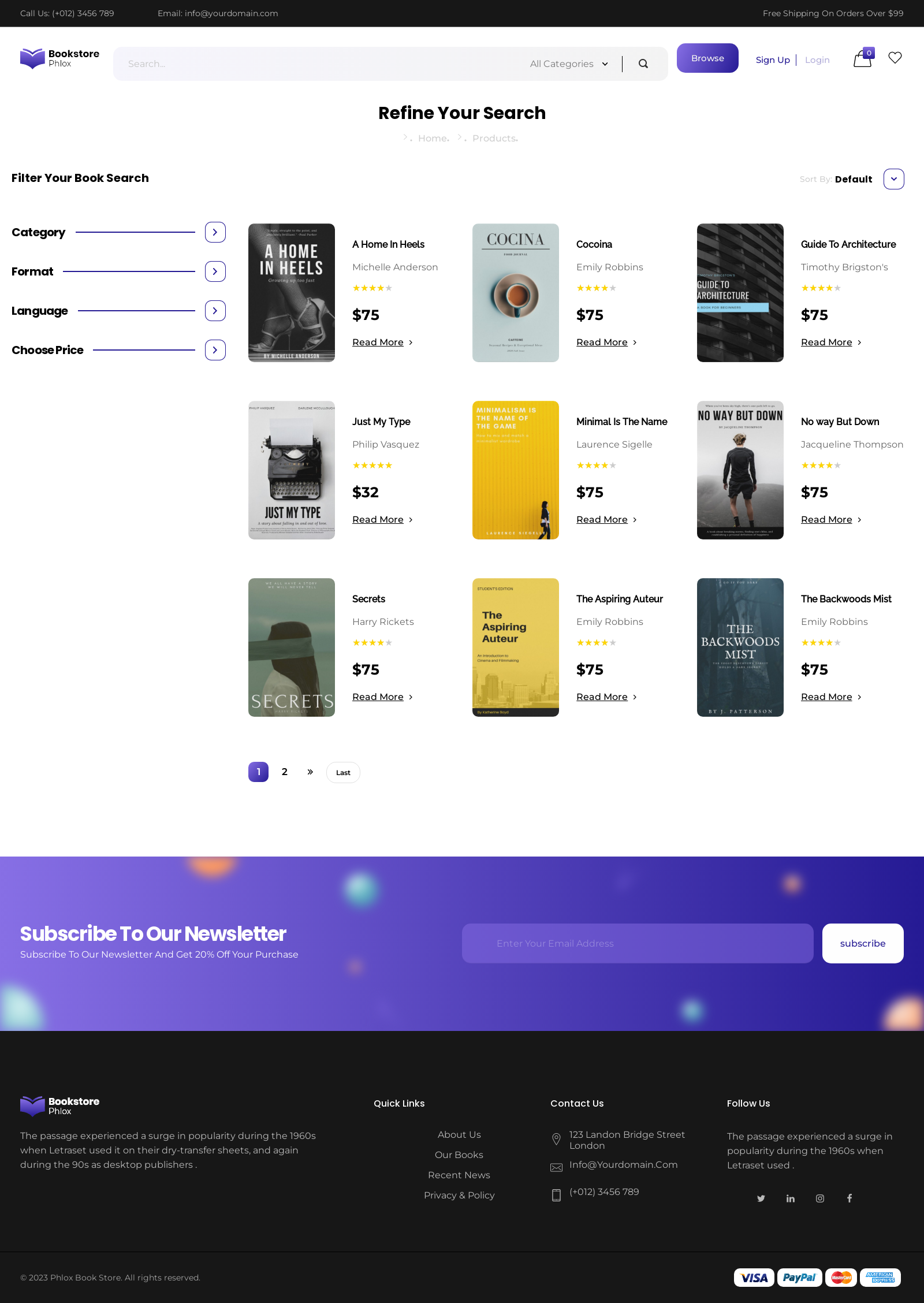This screenshot has height=1303, width=924.
Task: Click the newsletter email address field
Action: click(638, 943)
